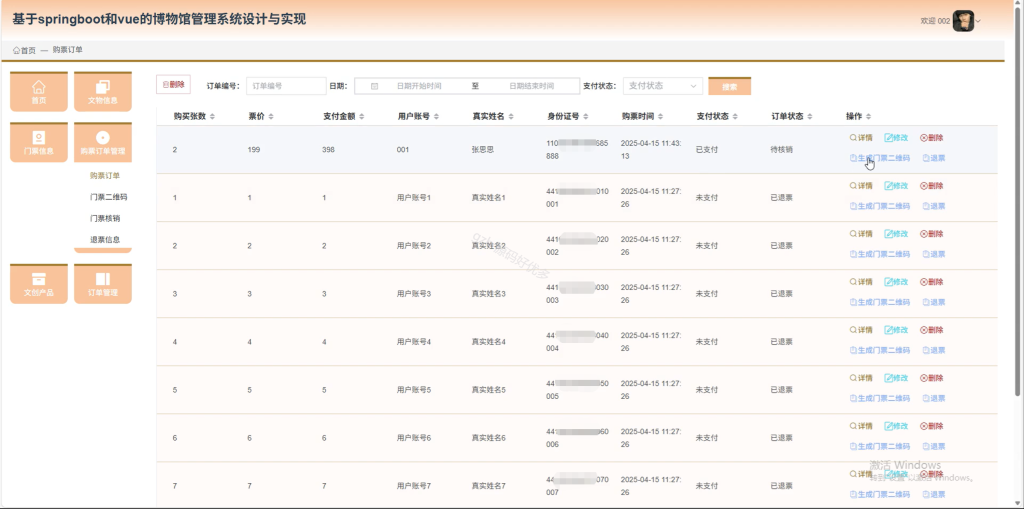Image resolution: width=1024 pixels, height=509 pixels.
Task: Click 退票 for 真实姓名1 row
Action: [934, 206]
